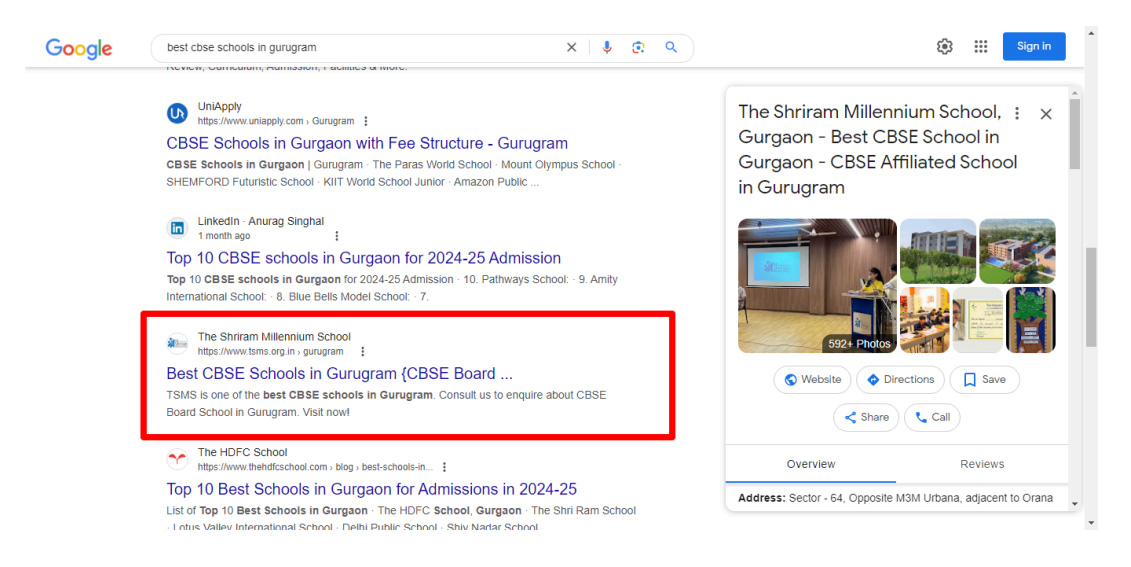Open the Google apps grid

(x=980, y=46)
